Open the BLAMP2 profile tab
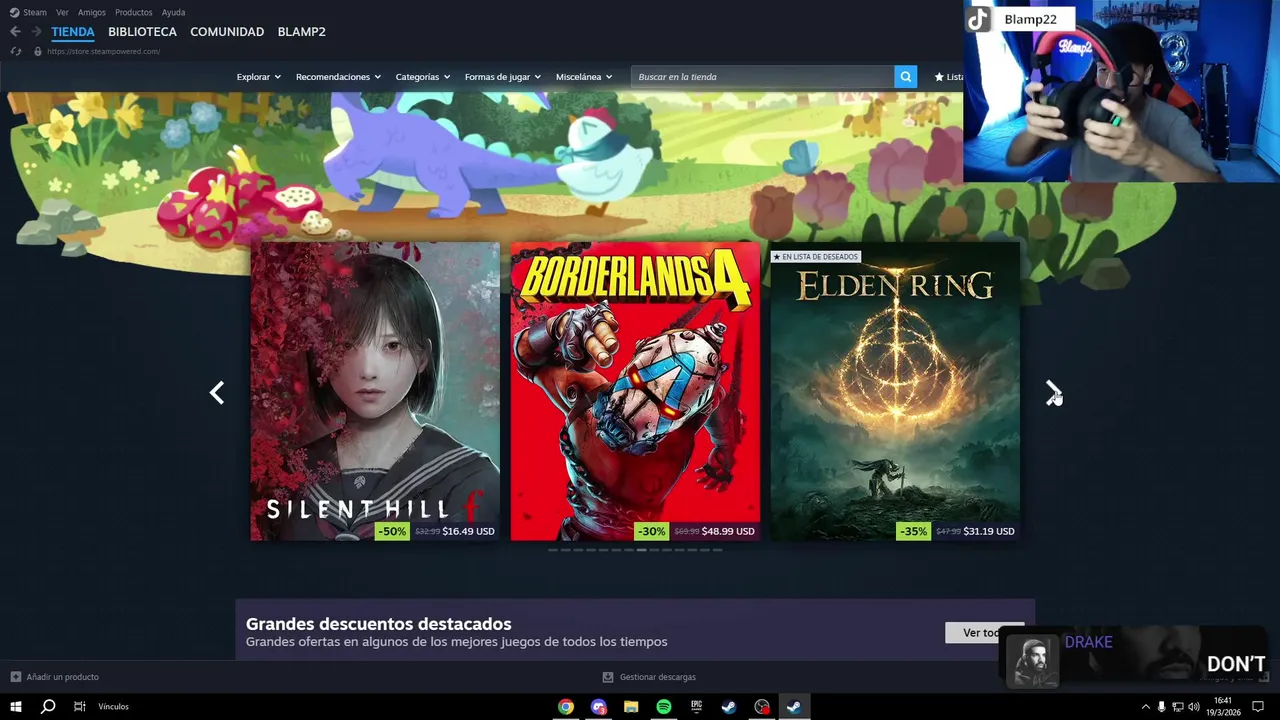Viewport: 1280px width, 720px height. pyautogui.click(x=301, y=32)
